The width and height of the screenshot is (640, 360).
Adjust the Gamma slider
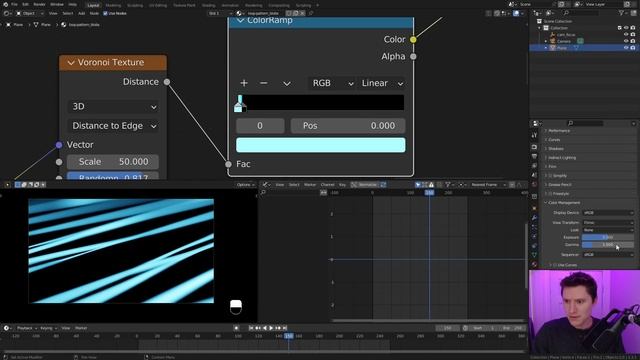click(608, 244)
